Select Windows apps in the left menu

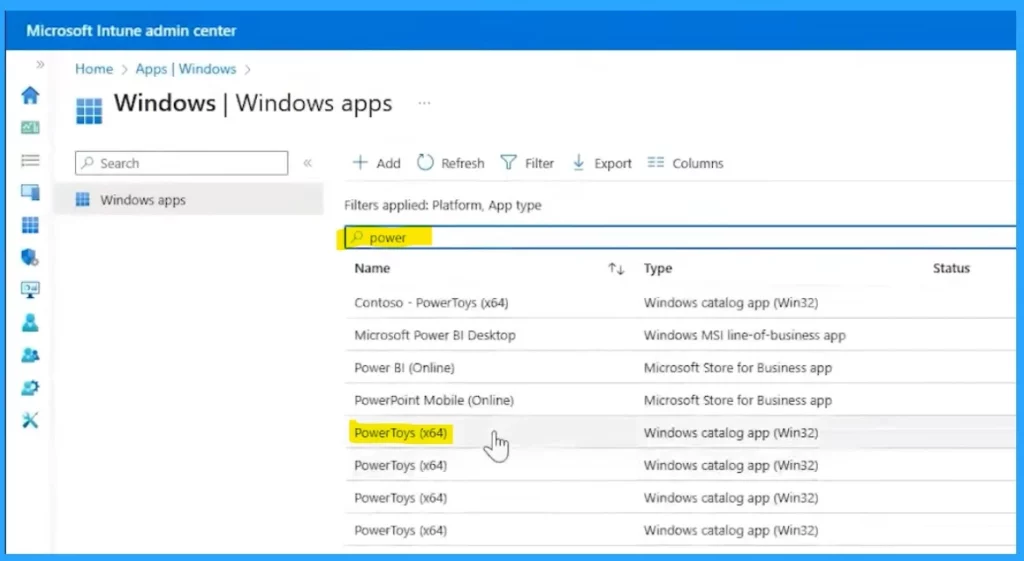189,200
